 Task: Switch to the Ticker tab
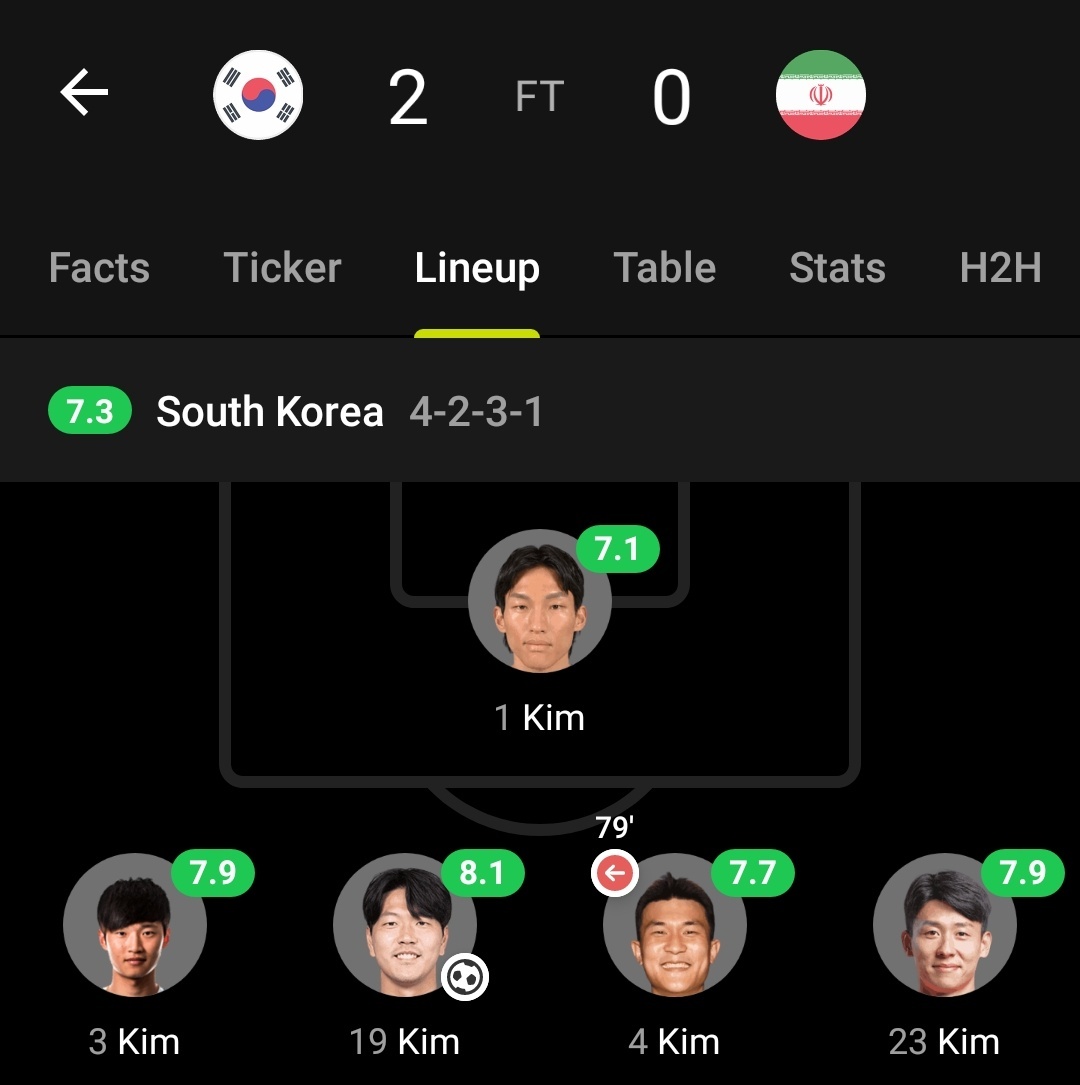coord(282,268)
